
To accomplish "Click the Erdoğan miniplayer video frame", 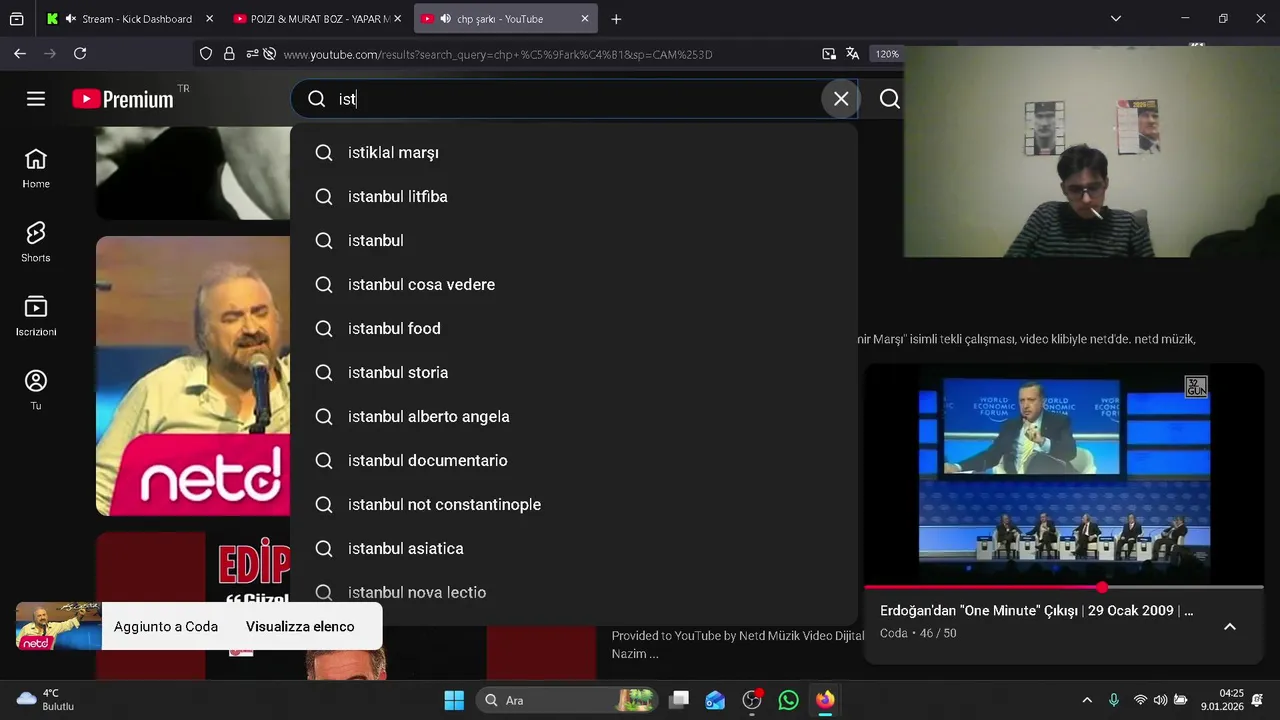I will 1064,474.
